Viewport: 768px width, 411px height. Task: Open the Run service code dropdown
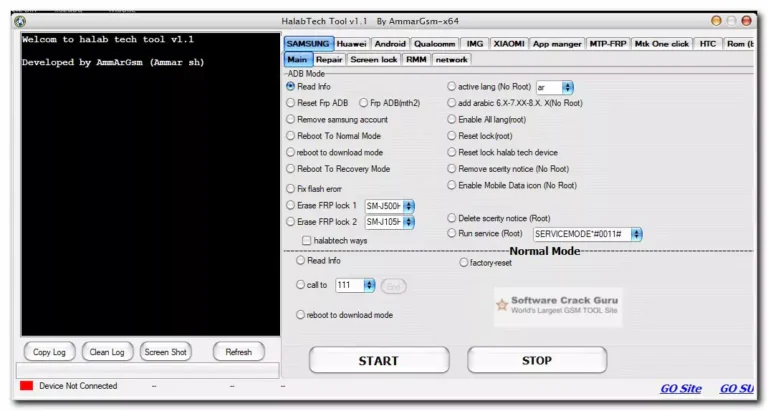point(636,233)
